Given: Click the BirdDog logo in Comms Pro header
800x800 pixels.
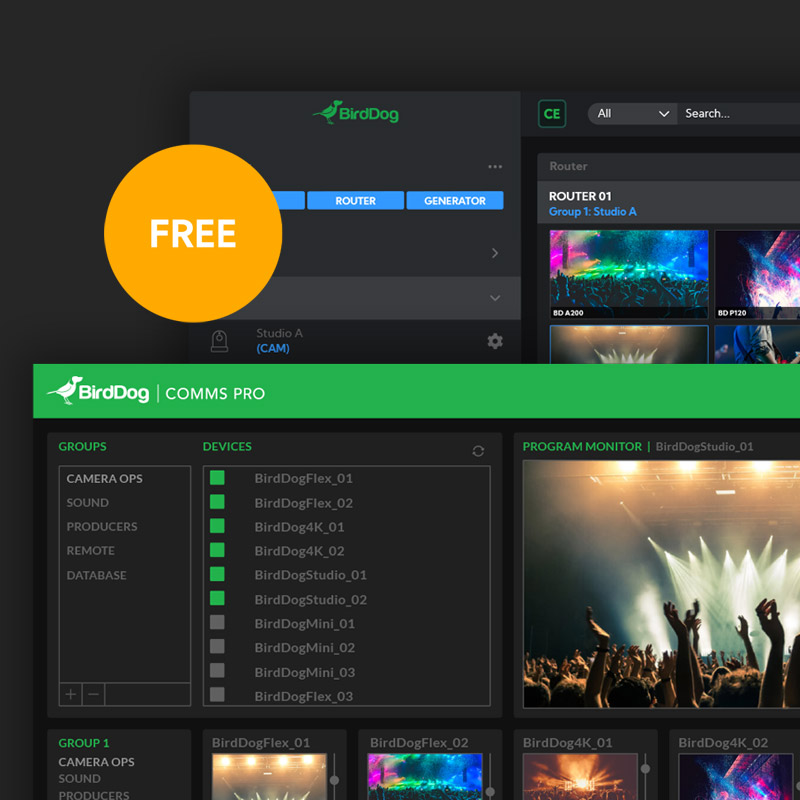Looking at the screenshot, I should tap(98, 391).
